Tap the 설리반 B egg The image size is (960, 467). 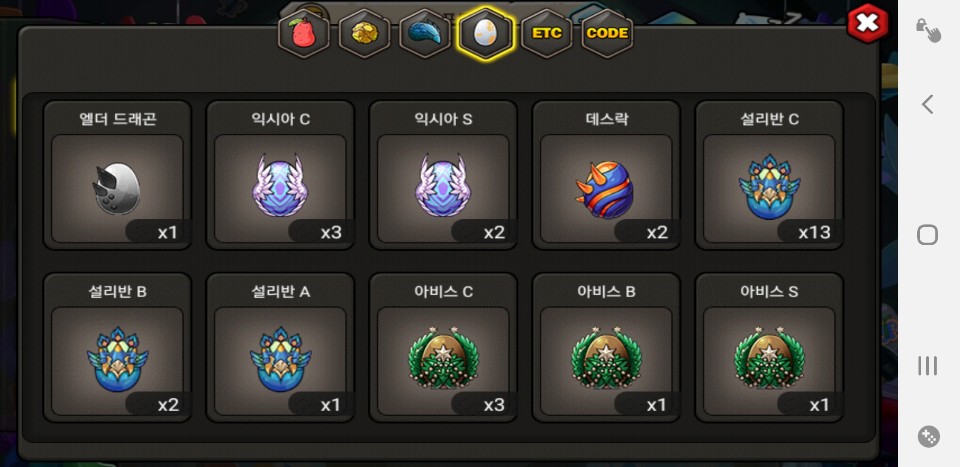tap(118, 348)
